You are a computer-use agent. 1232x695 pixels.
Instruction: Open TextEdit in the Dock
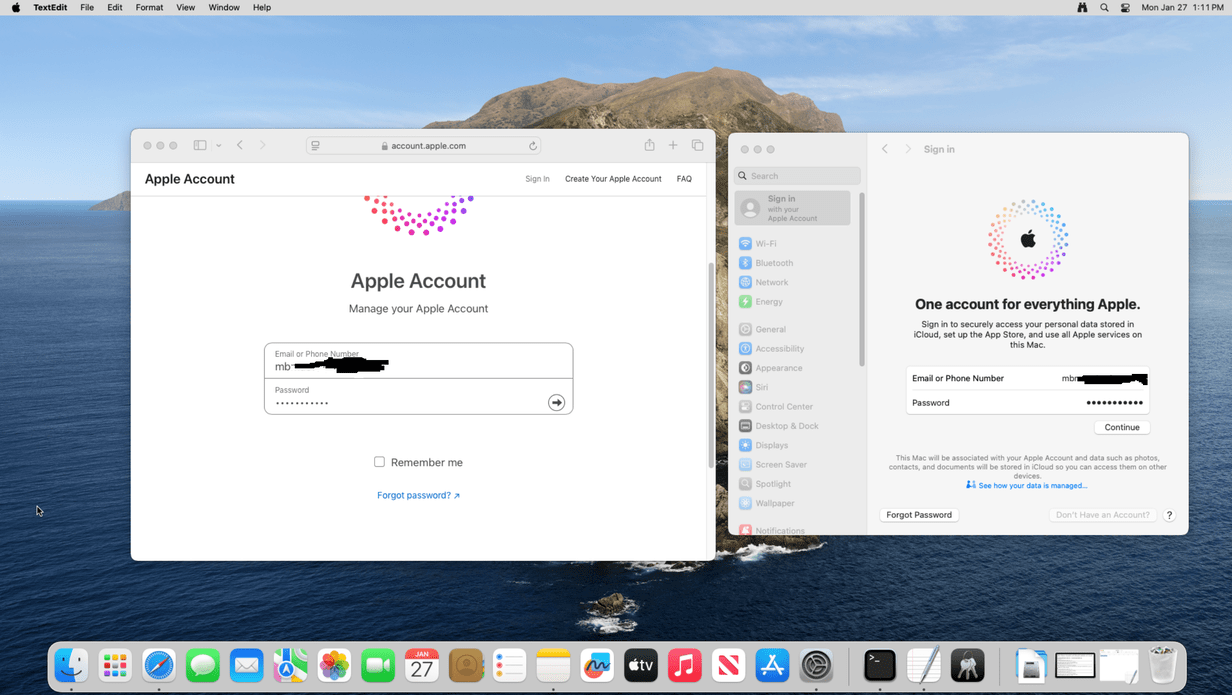924,665
